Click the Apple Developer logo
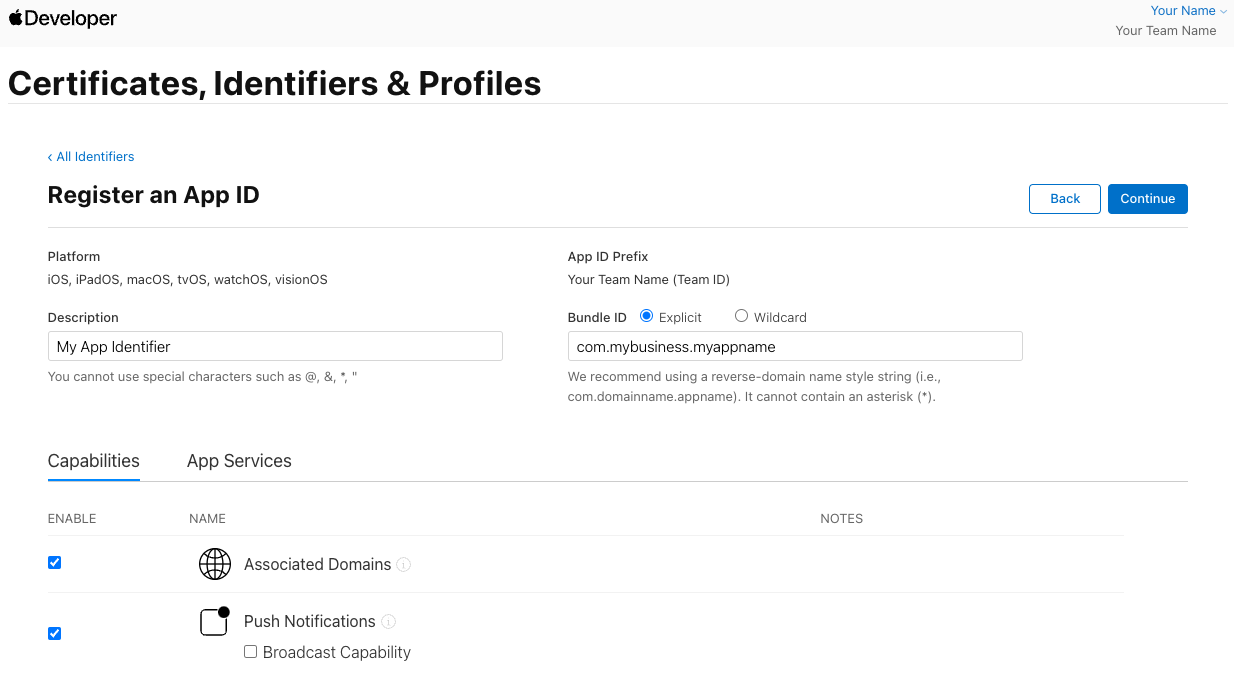 tap(63, 19)
